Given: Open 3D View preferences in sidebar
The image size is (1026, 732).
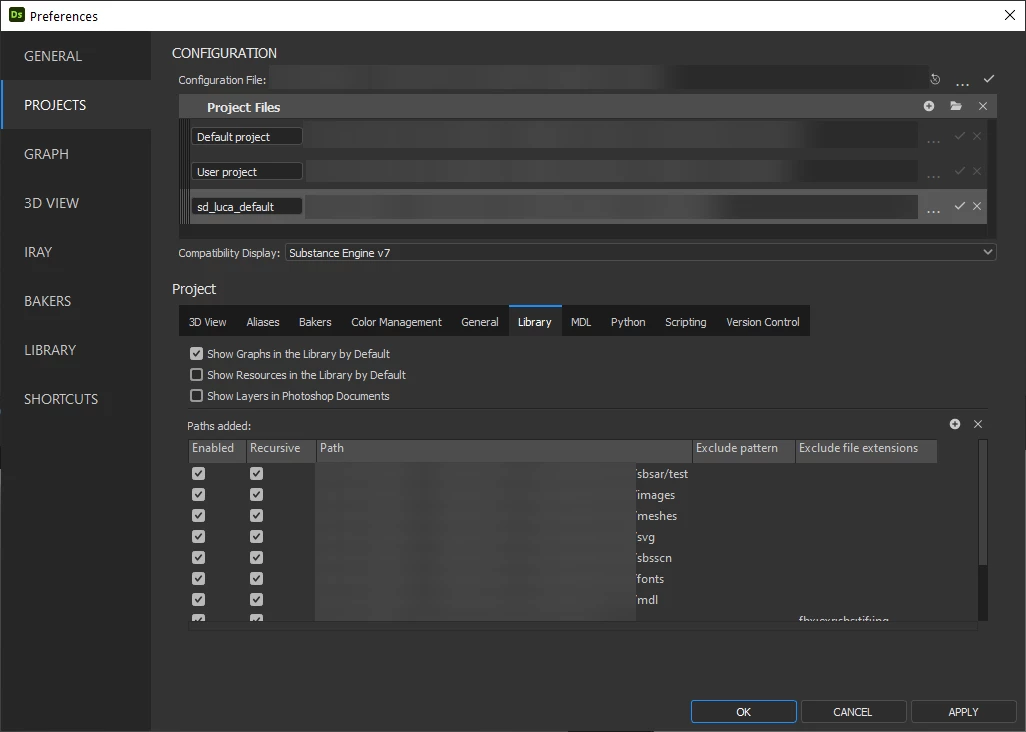Looking at the screenshot, I should point(76,203).
